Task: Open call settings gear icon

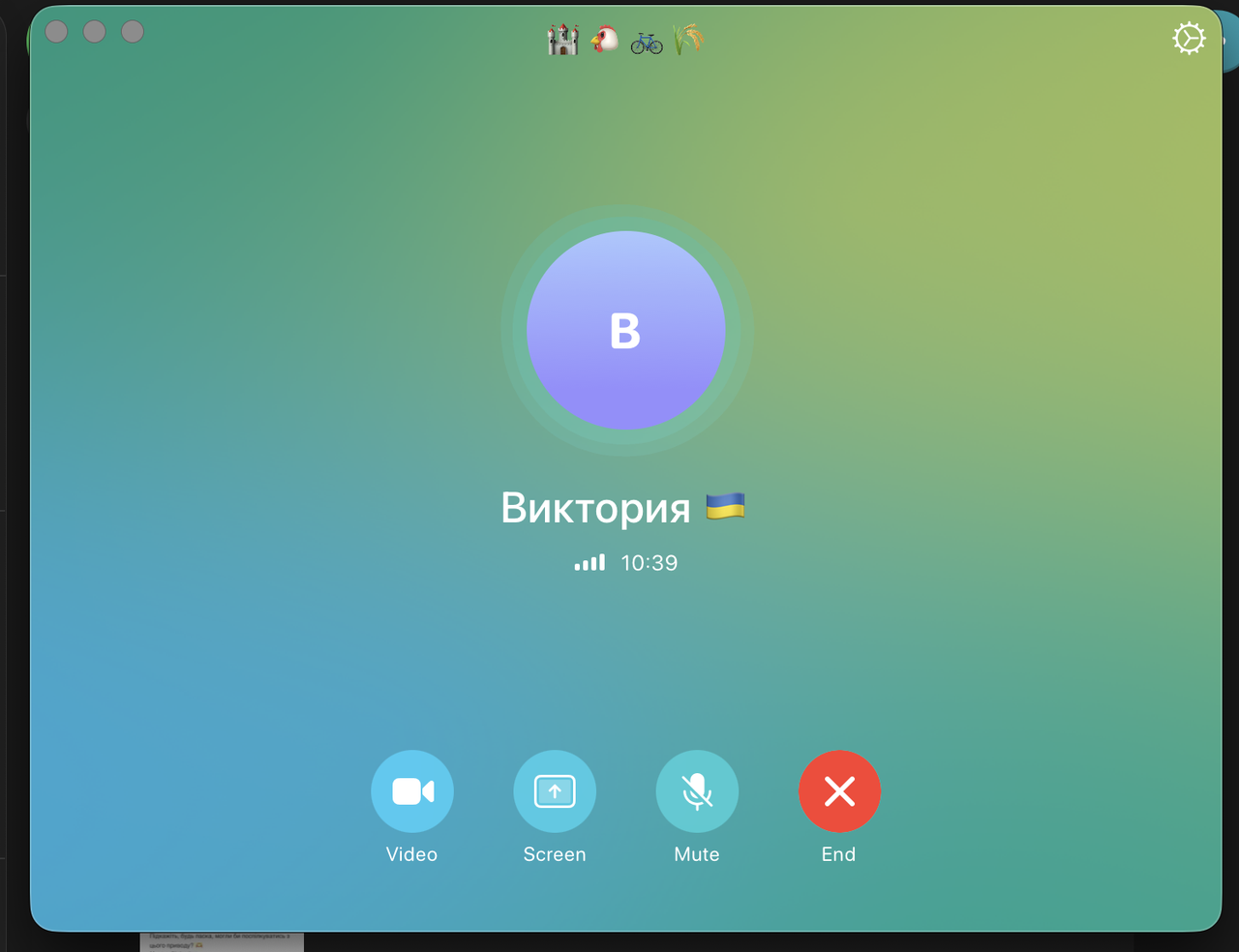Action: click(x=1189, y=39)
